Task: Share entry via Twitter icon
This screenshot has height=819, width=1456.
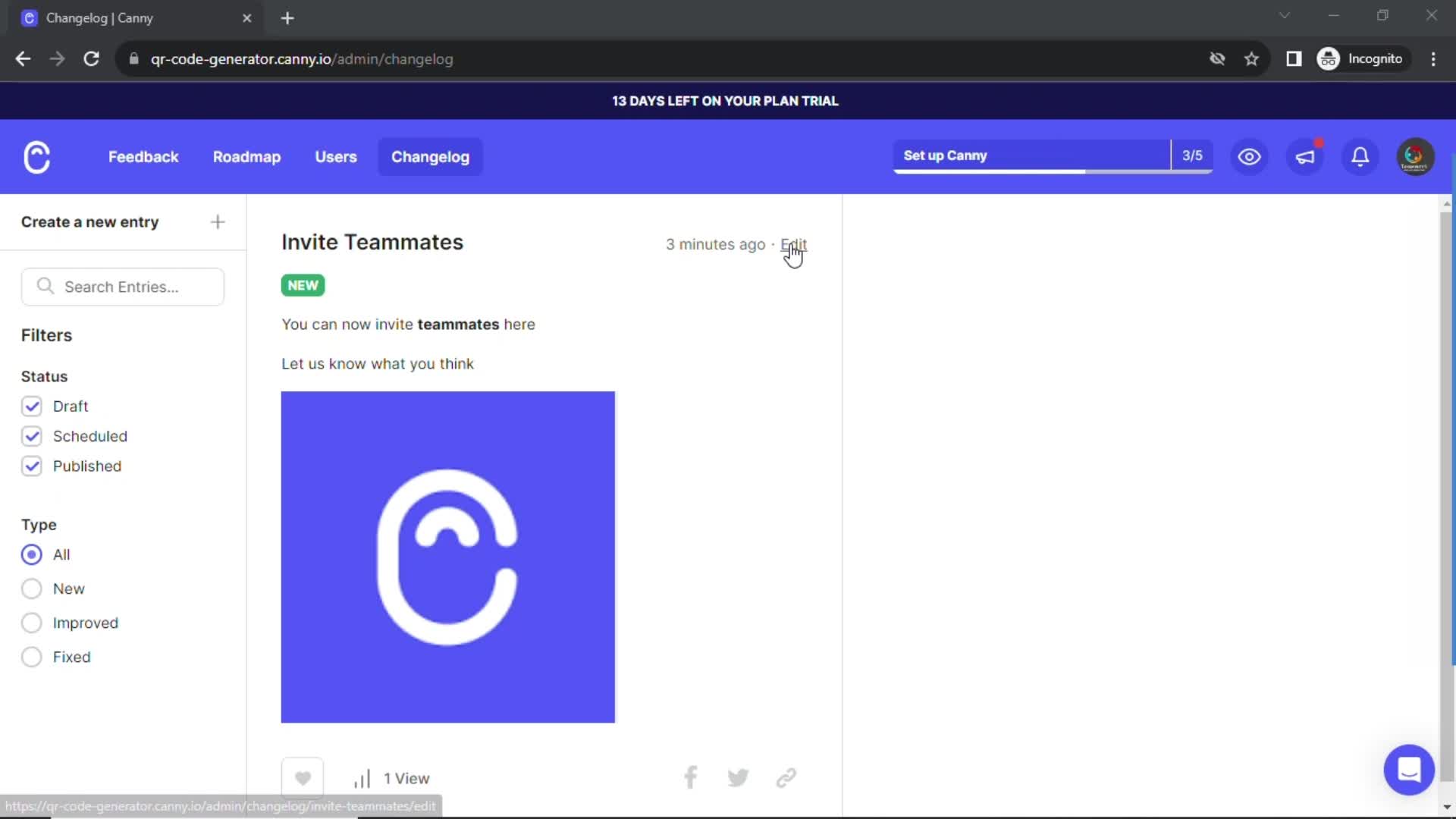Action: click(738, 778)
